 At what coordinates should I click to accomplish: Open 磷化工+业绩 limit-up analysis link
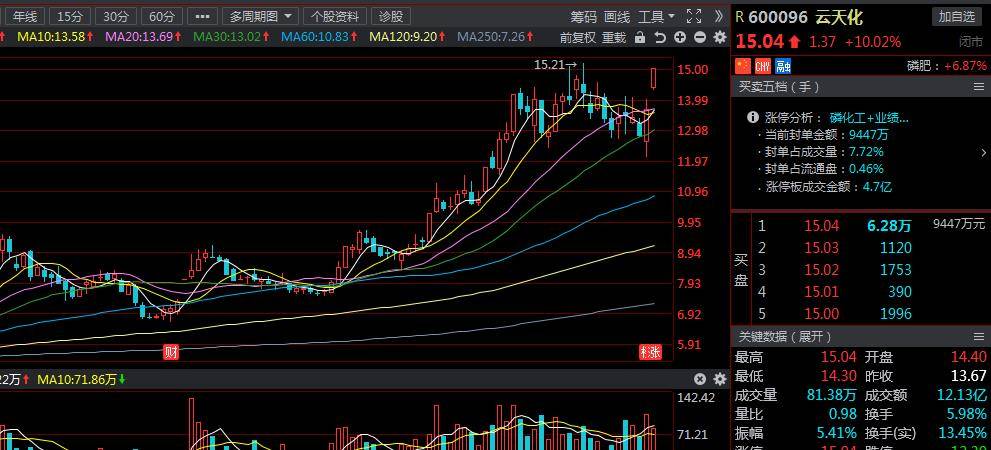click(x=869, y=117)
